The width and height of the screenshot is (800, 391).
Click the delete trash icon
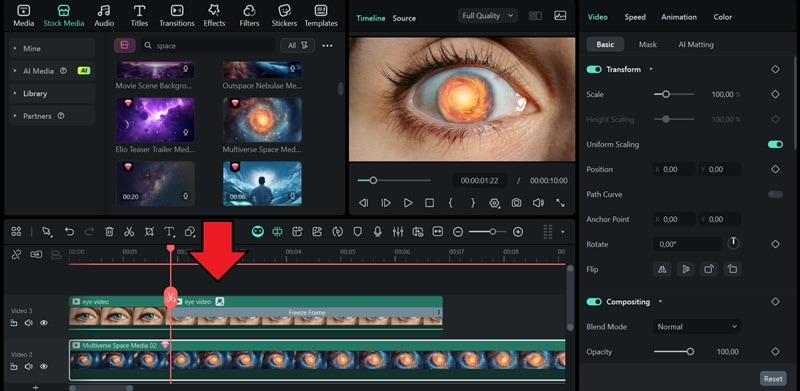[x=109, y=232]
